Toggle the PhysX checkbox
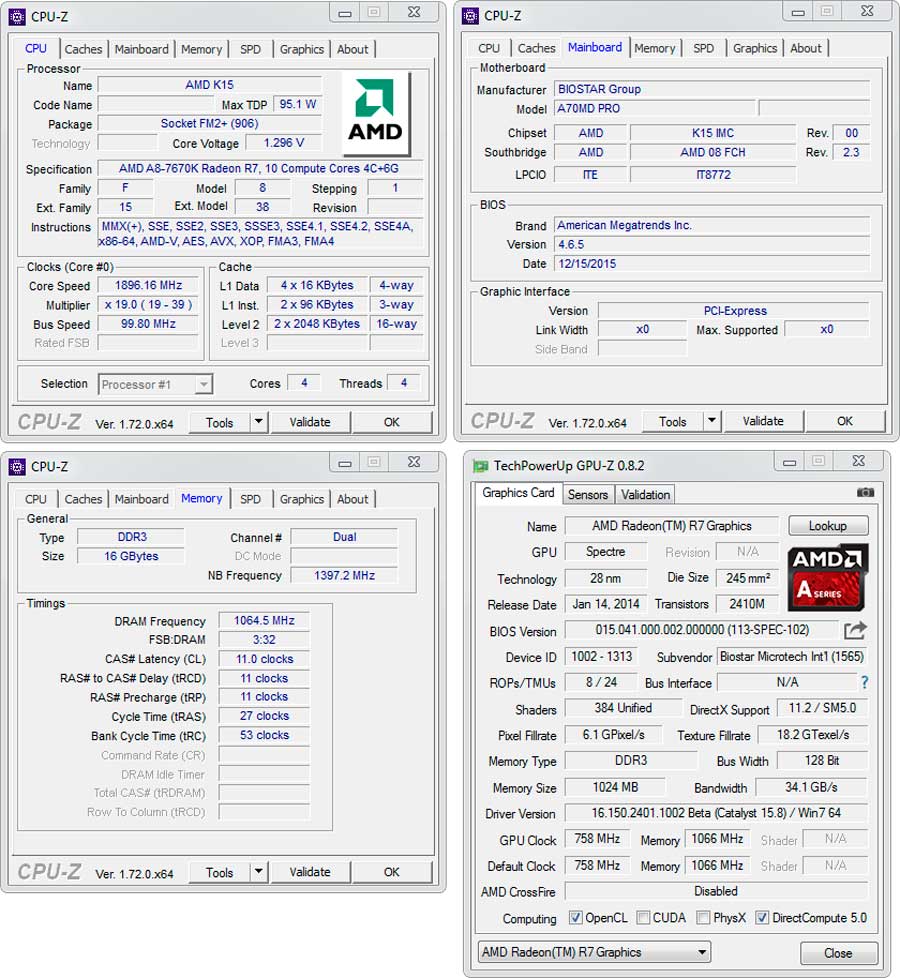The image size is (900, 978). [x=703, y=917]
